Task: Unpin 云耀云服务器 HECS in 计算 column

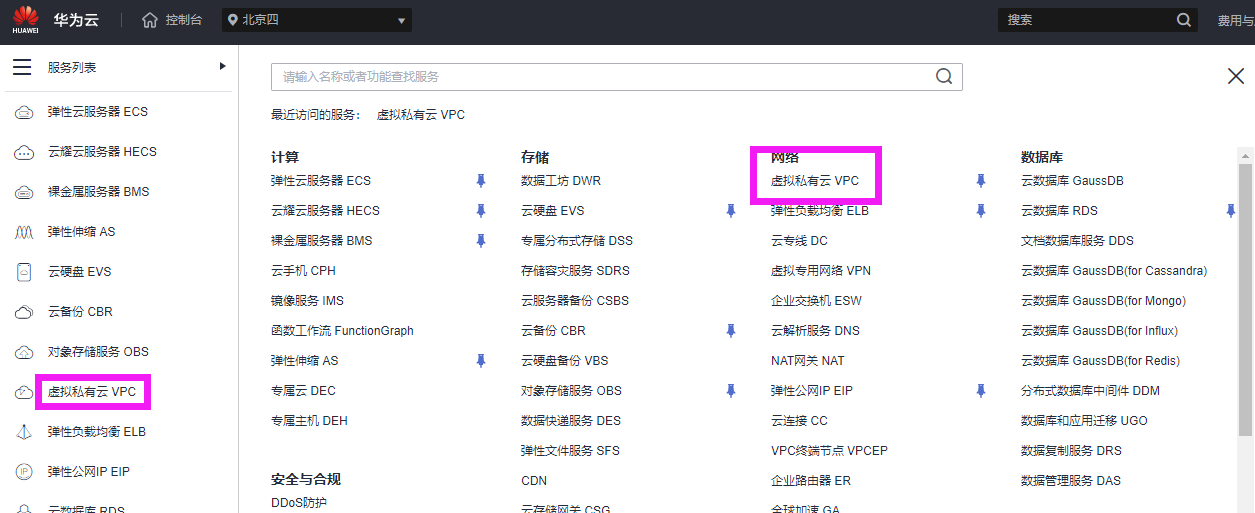Action: [481, 211]
